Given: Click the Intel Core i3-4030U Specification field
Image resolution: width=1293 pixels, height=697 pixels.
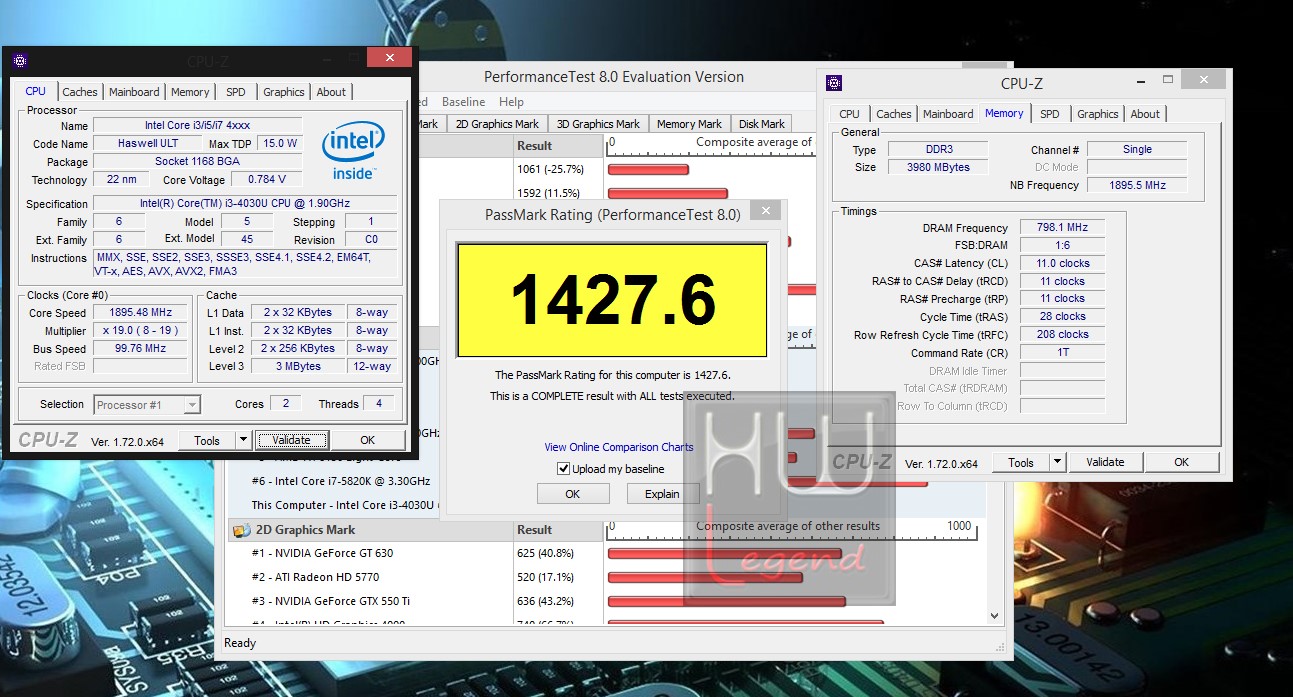Looking at the screenshot, I should [x=246, y=204].
